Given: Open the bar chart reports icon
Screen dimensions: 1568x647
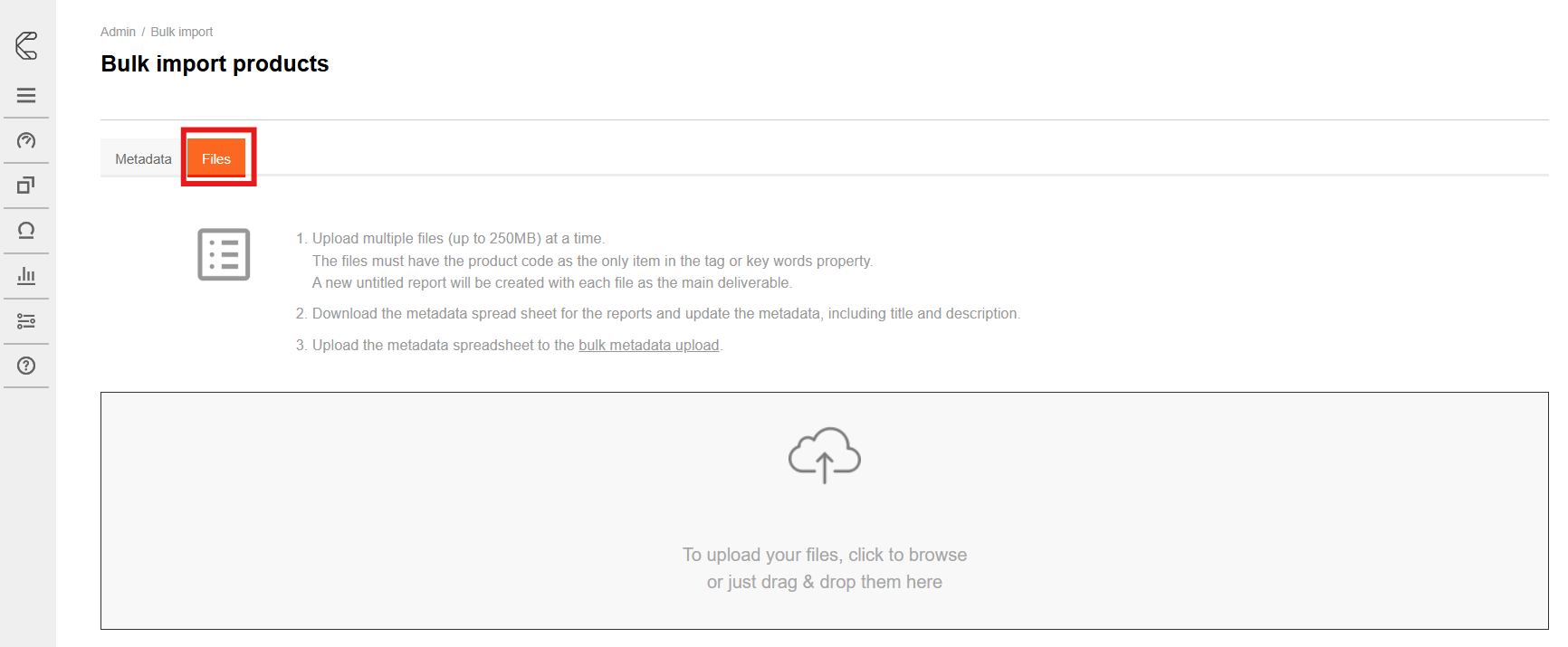Looking at the screenshot, I should coord(26,276).
